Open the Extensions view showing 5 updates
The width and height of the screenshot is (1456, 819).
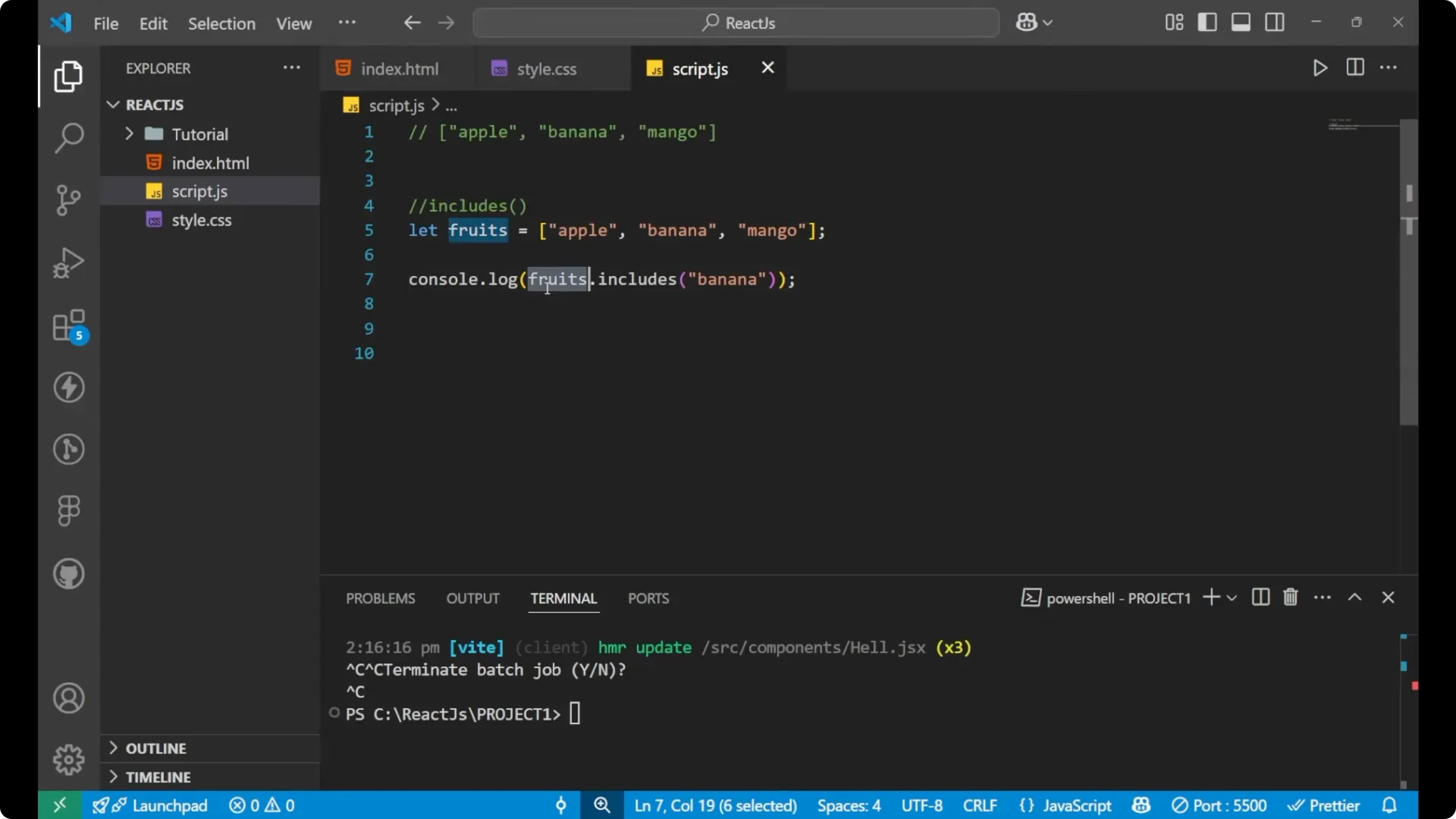click(68, 326)
